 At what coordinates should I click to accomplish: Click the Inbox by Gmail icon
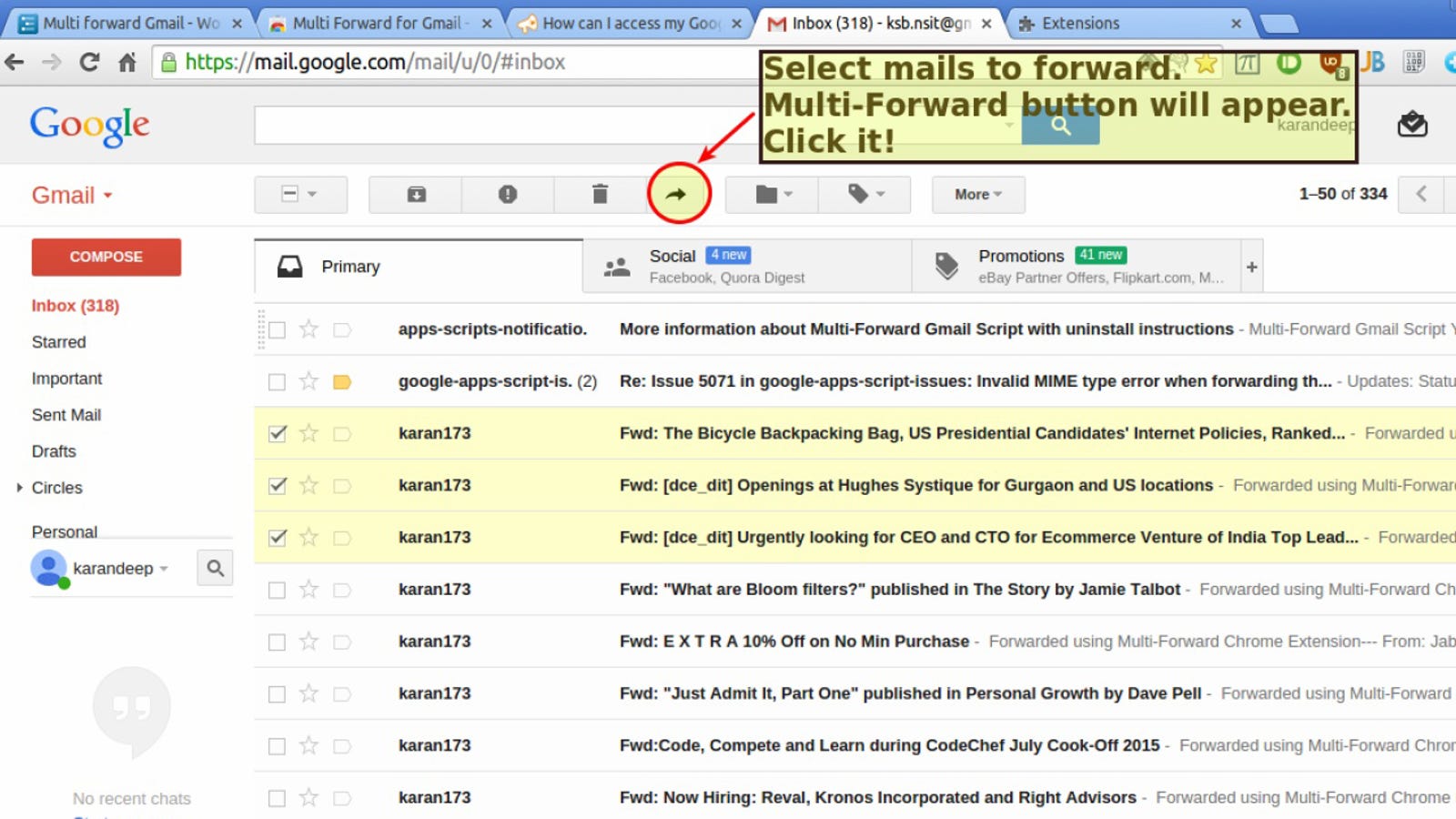pos(1412,125)
